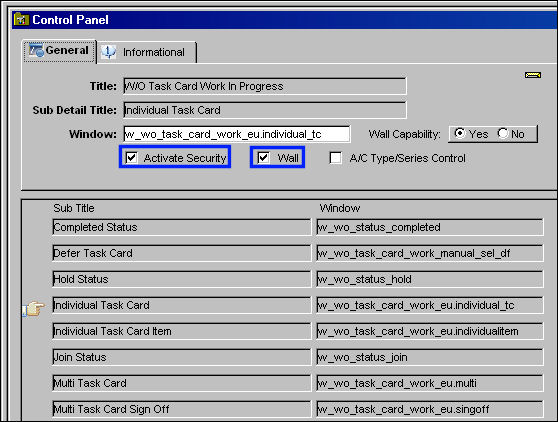
Task: Select the Multi Task Card Sign Off row
Action: point(181,409)
